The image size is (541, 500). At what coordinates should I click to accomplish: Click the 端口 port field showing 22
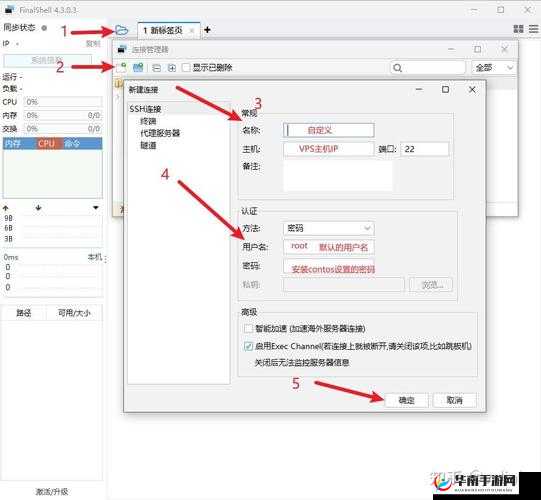425,149
